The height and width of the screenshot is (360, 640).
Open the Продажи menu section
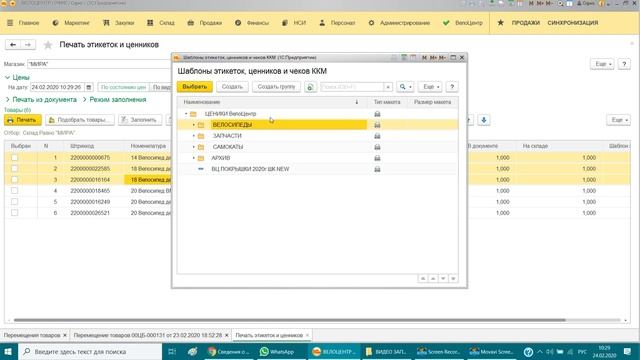click(x=204, y=23)
